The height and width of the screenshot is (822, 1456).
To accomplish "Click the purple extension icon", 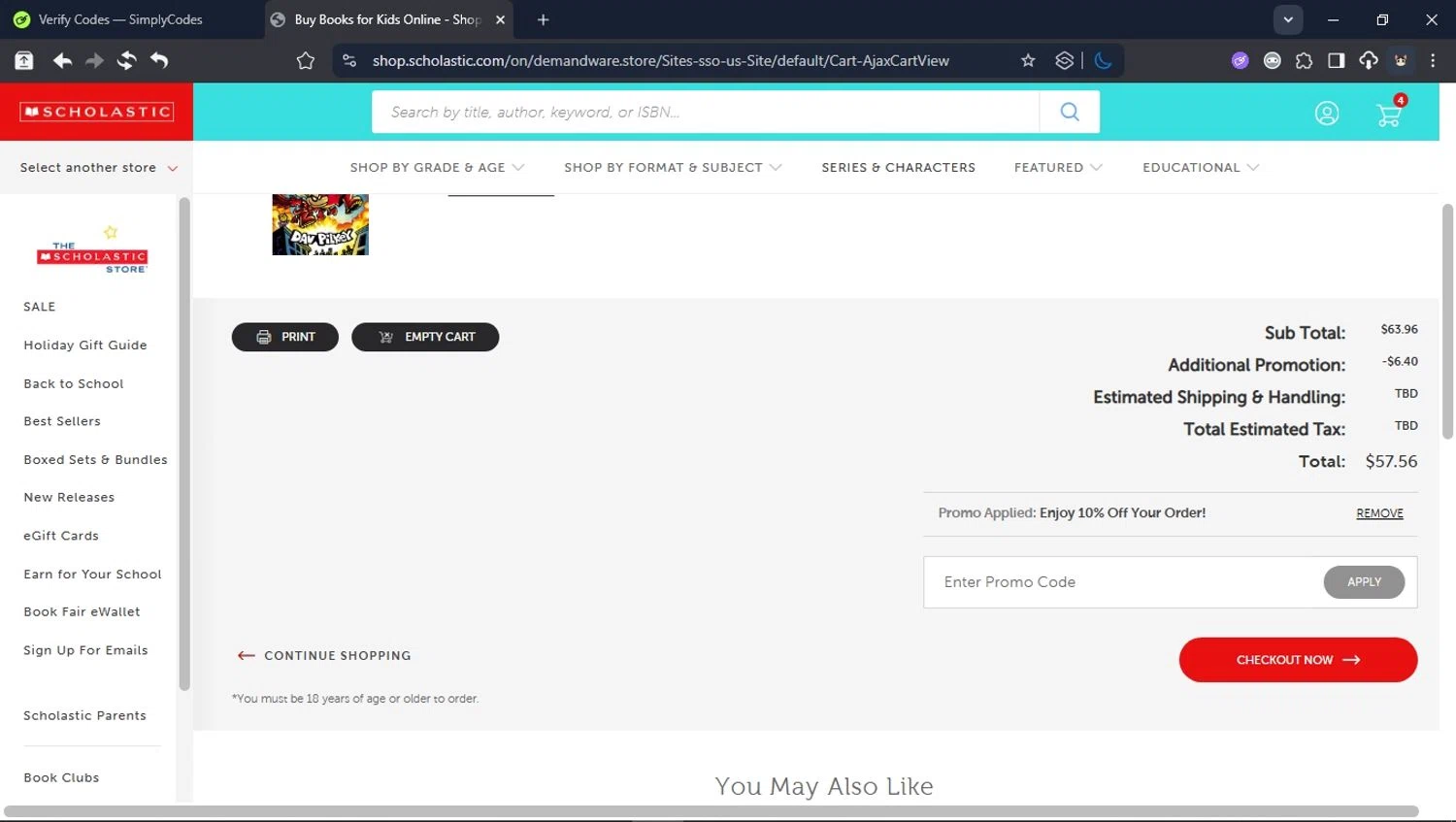I will pos(1240,60).
